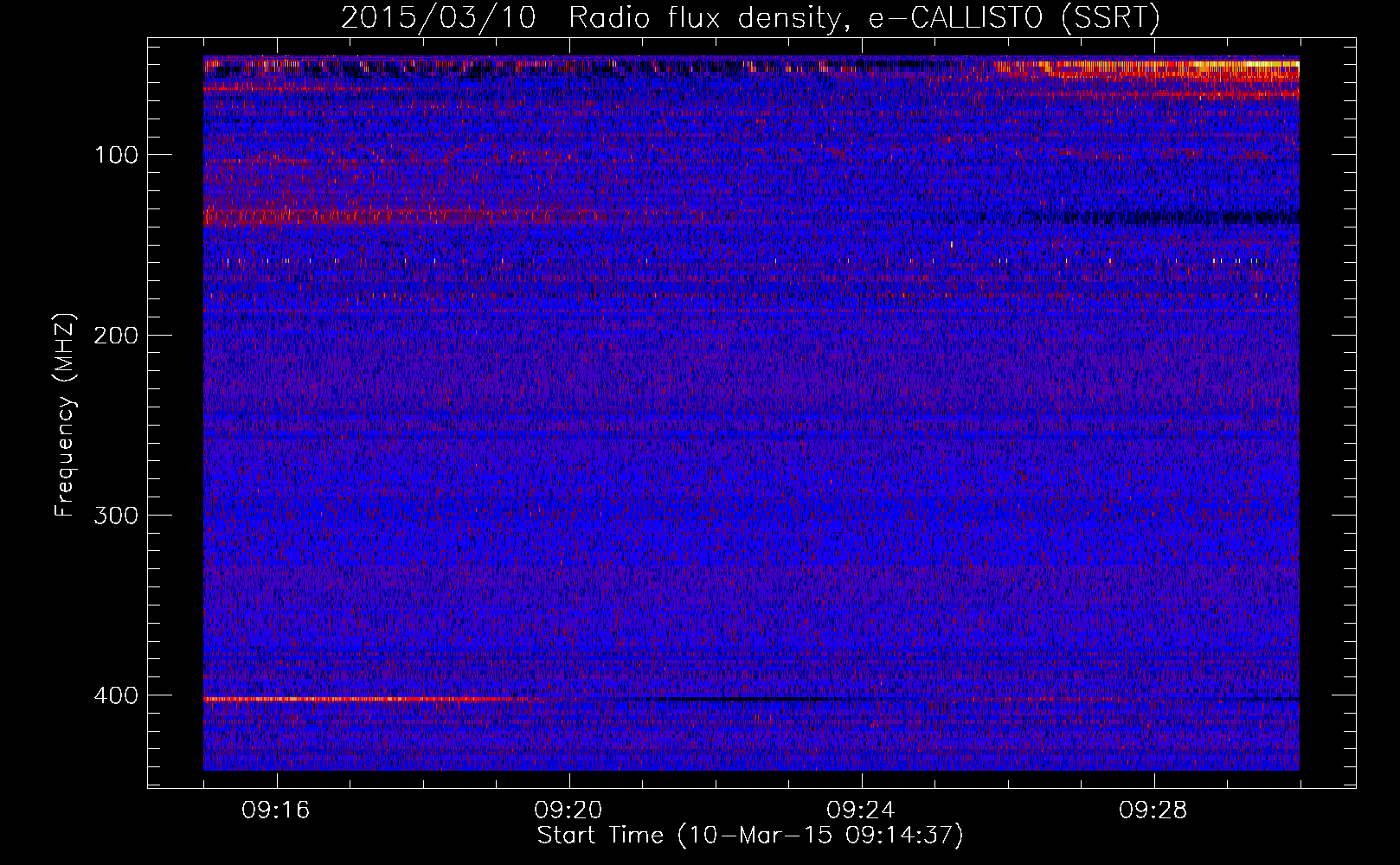Viewport: 1400px width, 865px height.
Task: Click the 'Start Time (10-Mar-15 09:14:37)' label
Action: [750, 836]
